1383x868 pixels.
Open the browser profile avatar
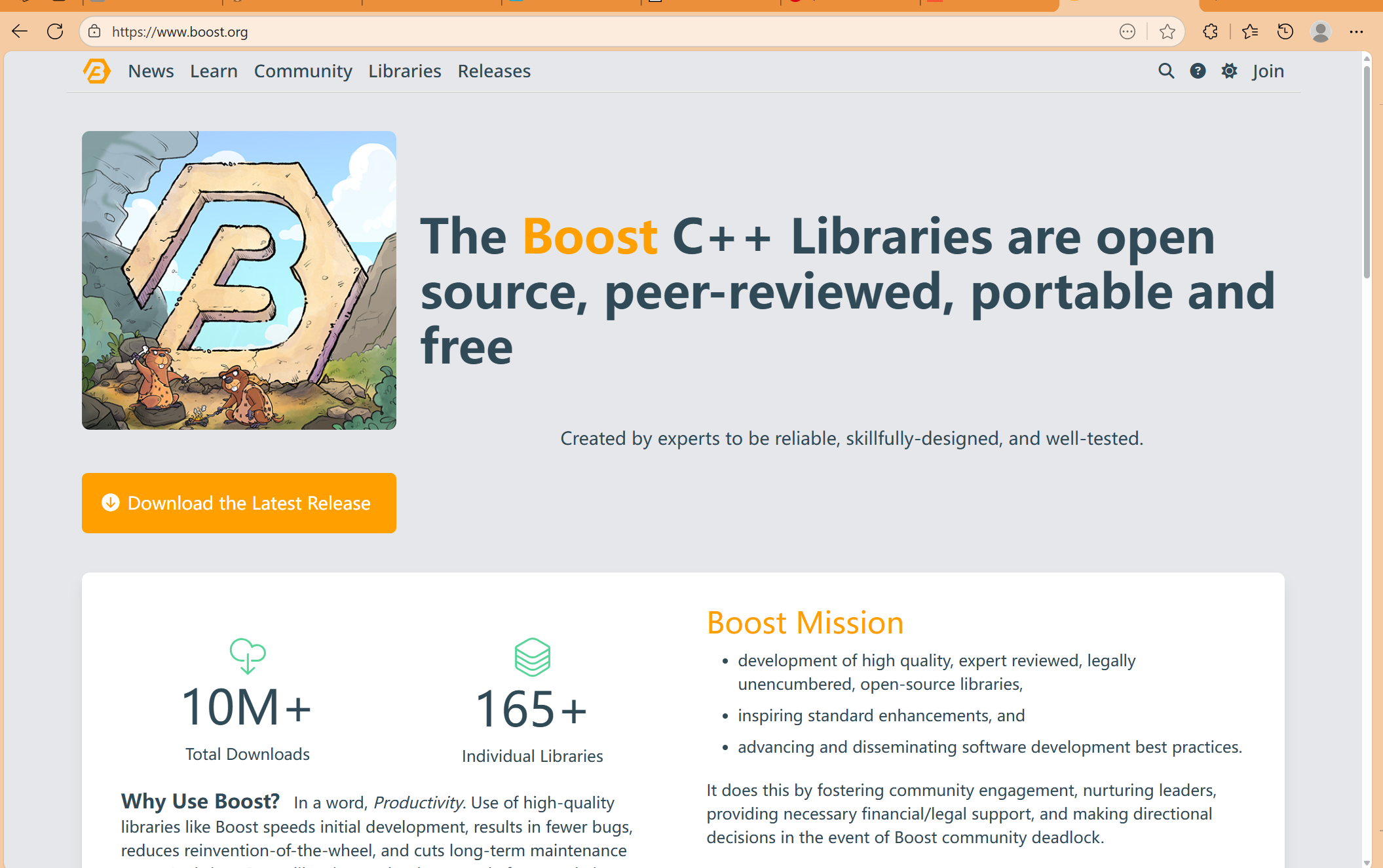pos(1320,31)
